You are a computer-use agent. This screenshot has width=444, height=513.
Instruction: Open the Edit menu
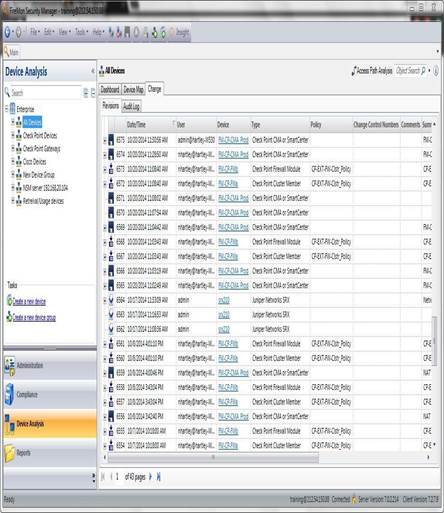(x=49, y=32)
